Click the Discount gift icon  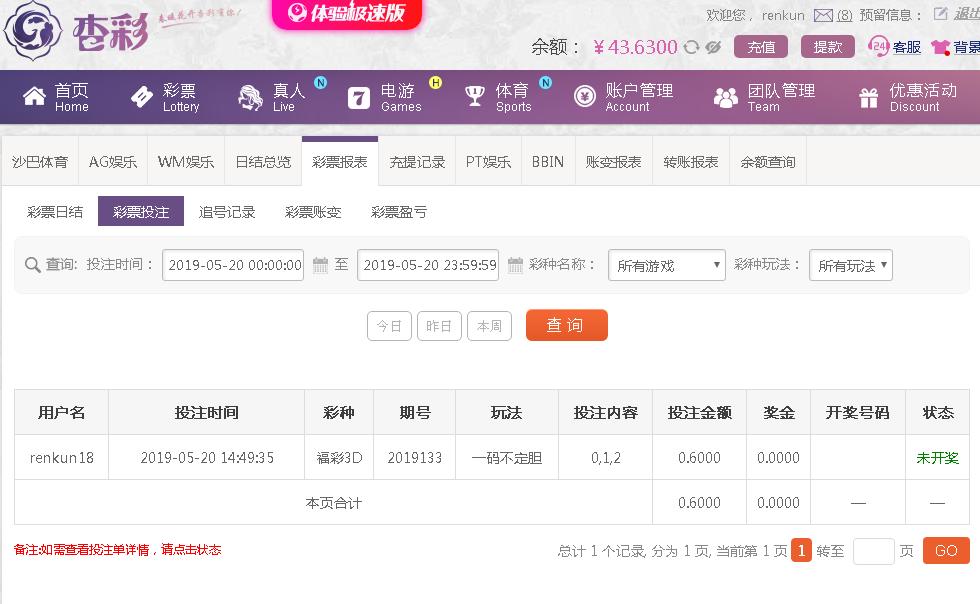pyautogui.click(x=869, y=98)
